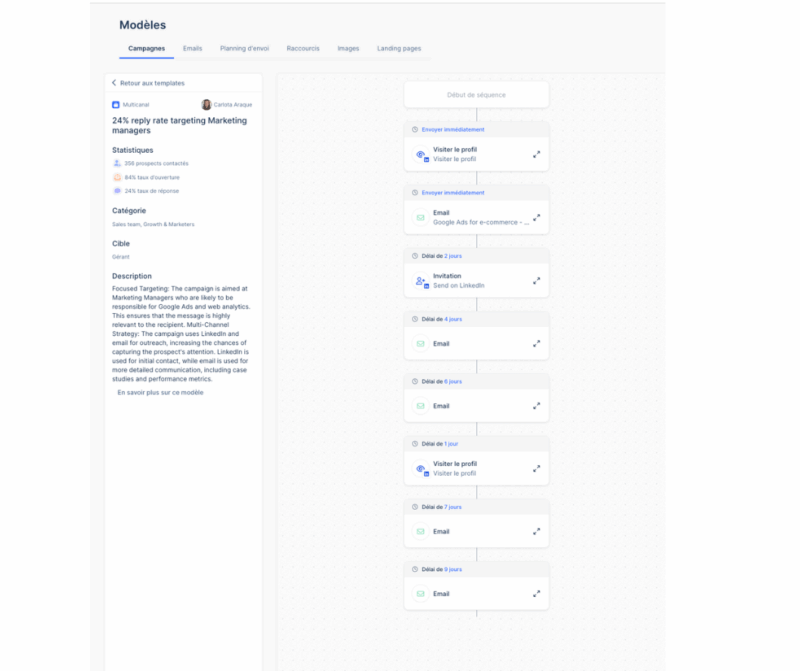Click the envelope icon of the Google Ads email step
Screen dimensions: 800x671
pyautogui.click(x=421, y=217)
